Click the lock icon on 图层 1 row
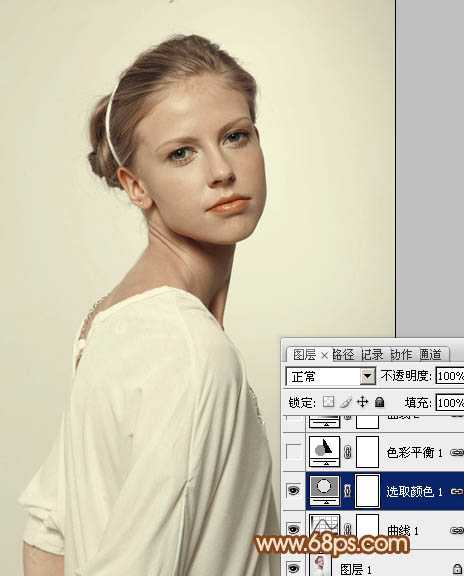 (457, 568)
